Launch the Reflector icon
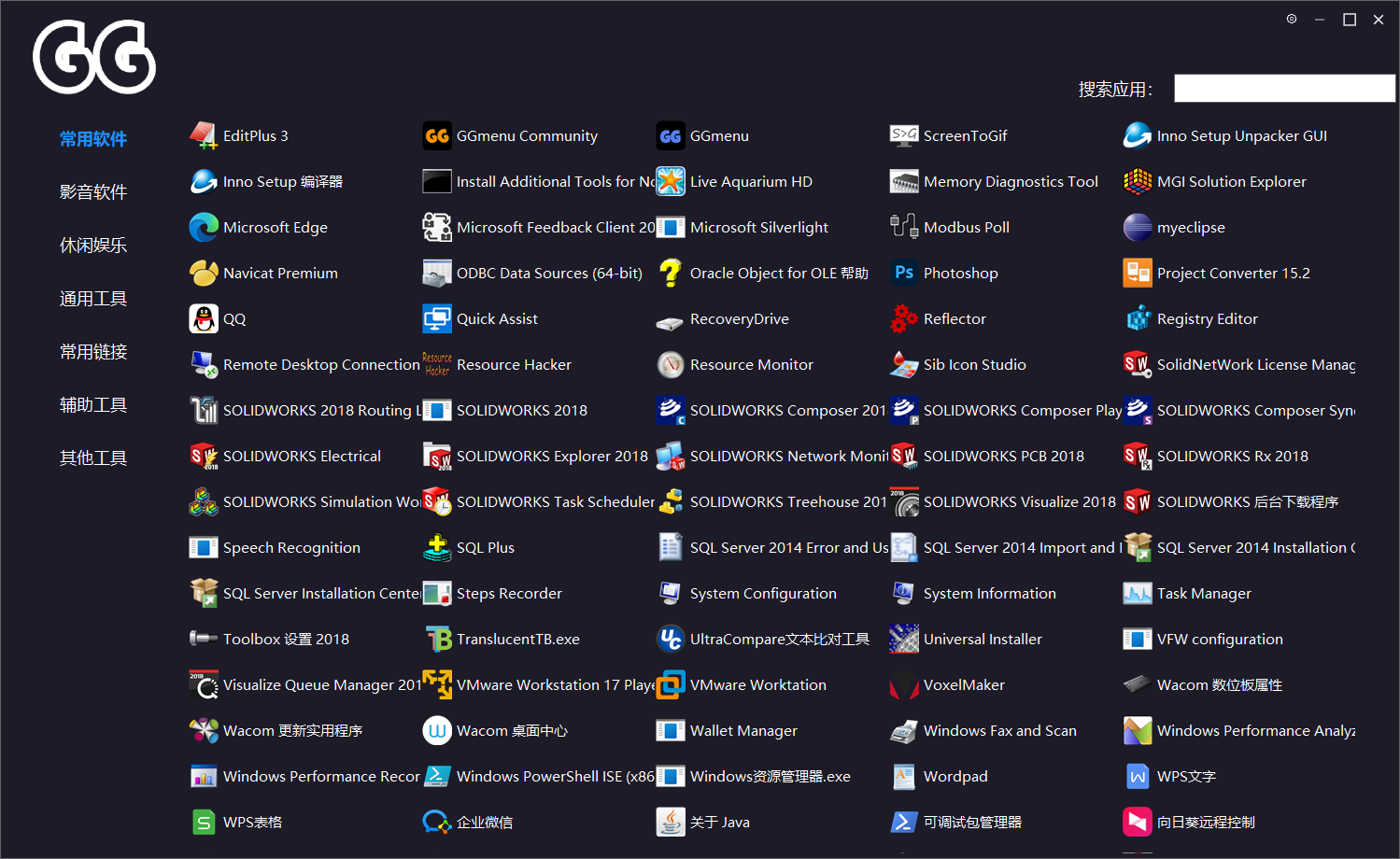 [904, 318]
